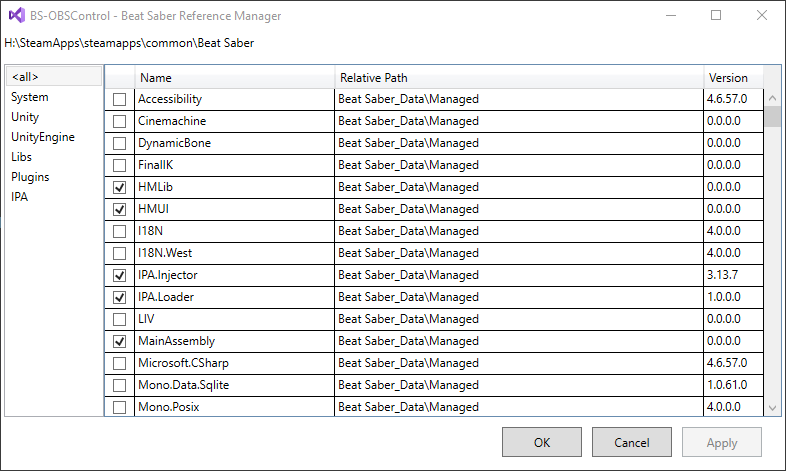Select the HMUI name cell
Image resolution: width=786 pixels, height=471 pixels.
pos(235,209)
